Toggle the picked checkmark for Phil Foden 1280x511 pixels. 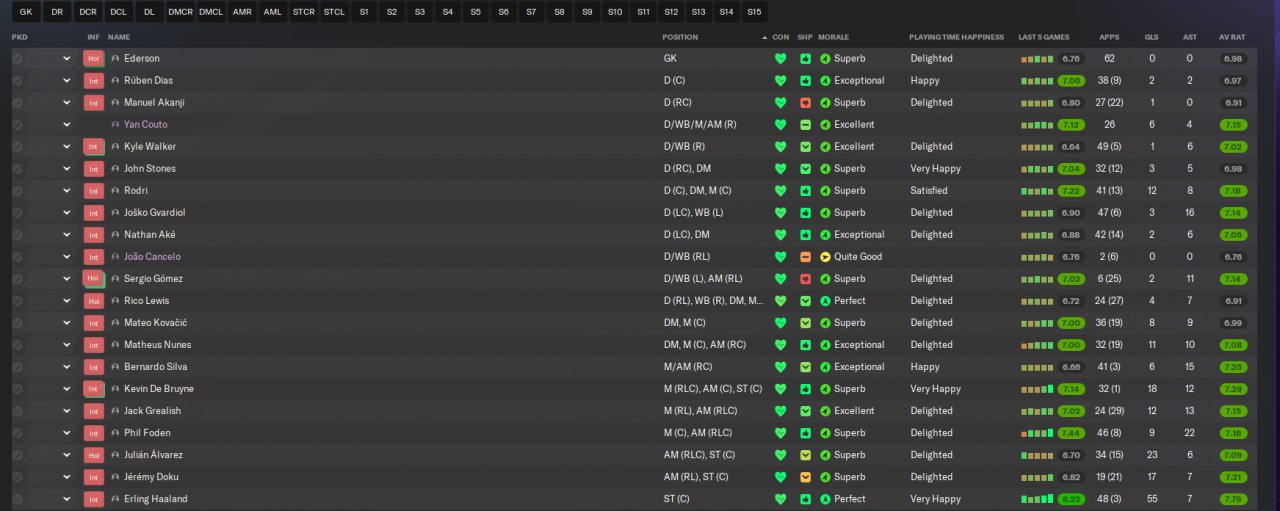click(x=17, y=433)
